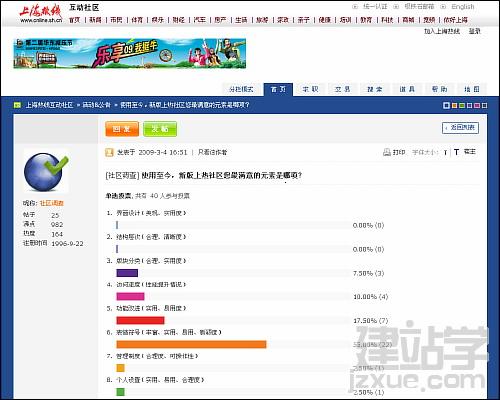This screenshot has width=500, height=400.
Task: Click the 返回列表 back to list button
Action: tap(460, 128)
